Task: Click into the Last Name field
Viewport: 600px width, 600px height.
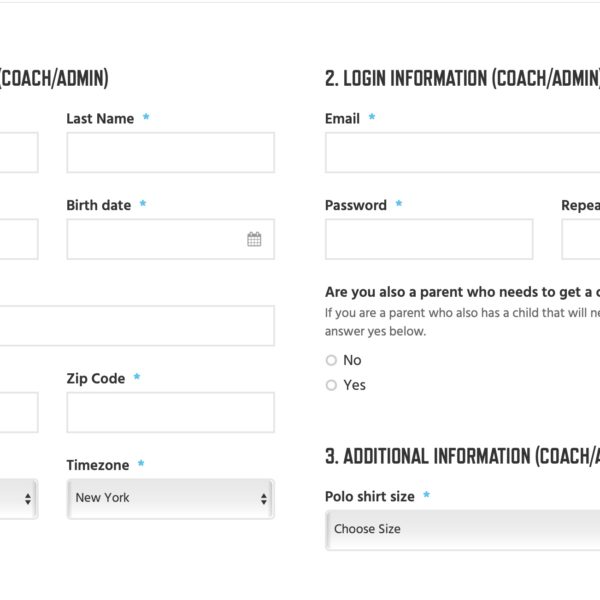Action: pos(171,152)
